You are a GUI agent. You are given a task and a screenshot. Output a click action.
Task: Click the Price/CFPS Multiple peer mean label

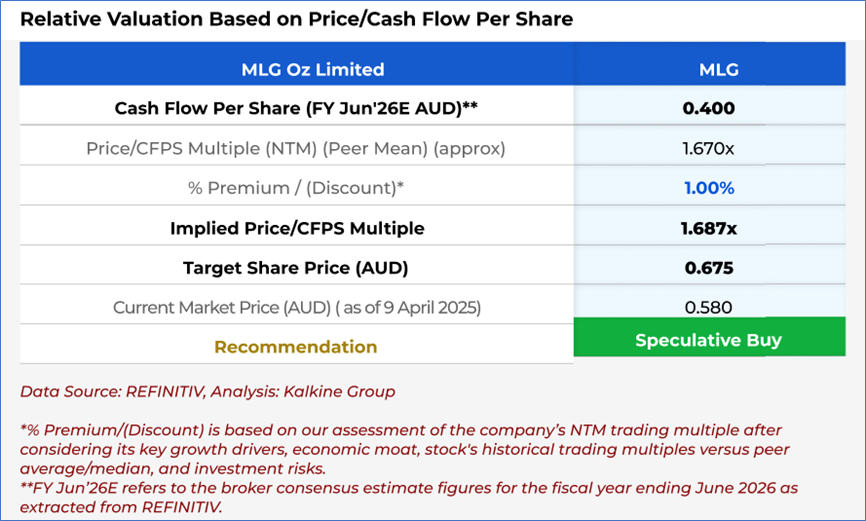click(x=295, y=148)
